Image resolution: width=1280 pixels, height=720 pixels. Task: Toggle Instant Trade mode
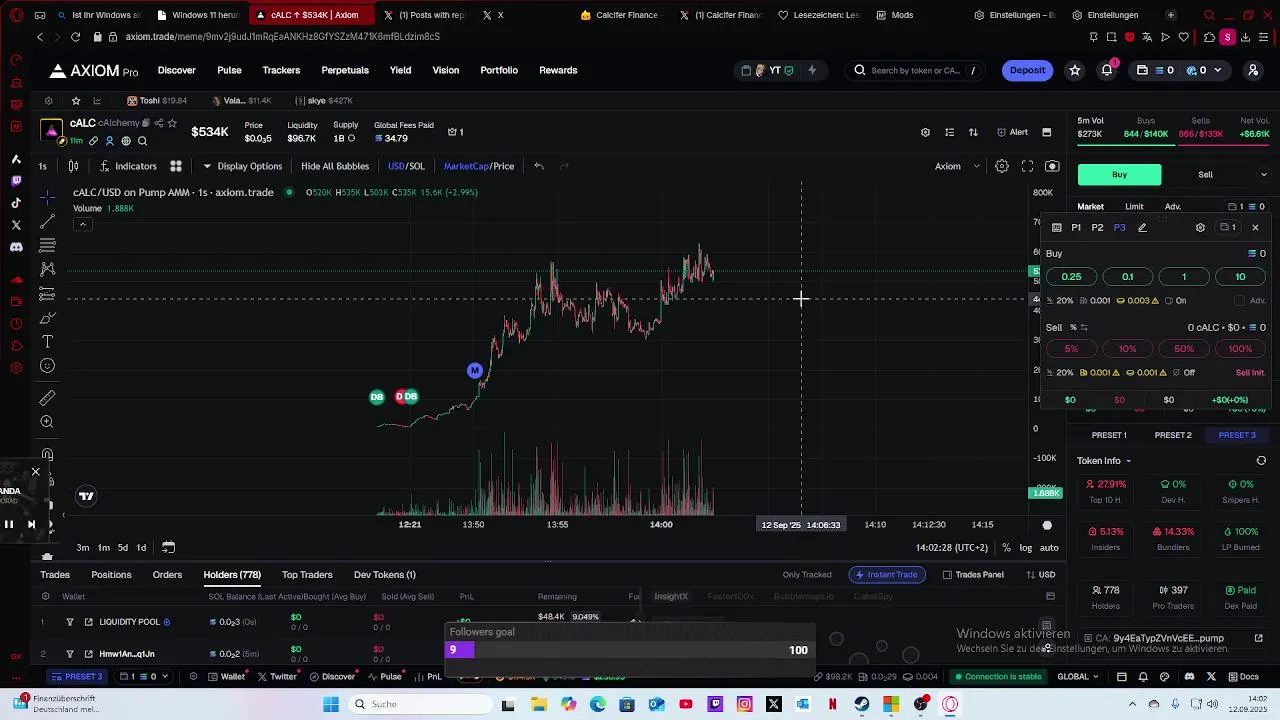(885, 575)
